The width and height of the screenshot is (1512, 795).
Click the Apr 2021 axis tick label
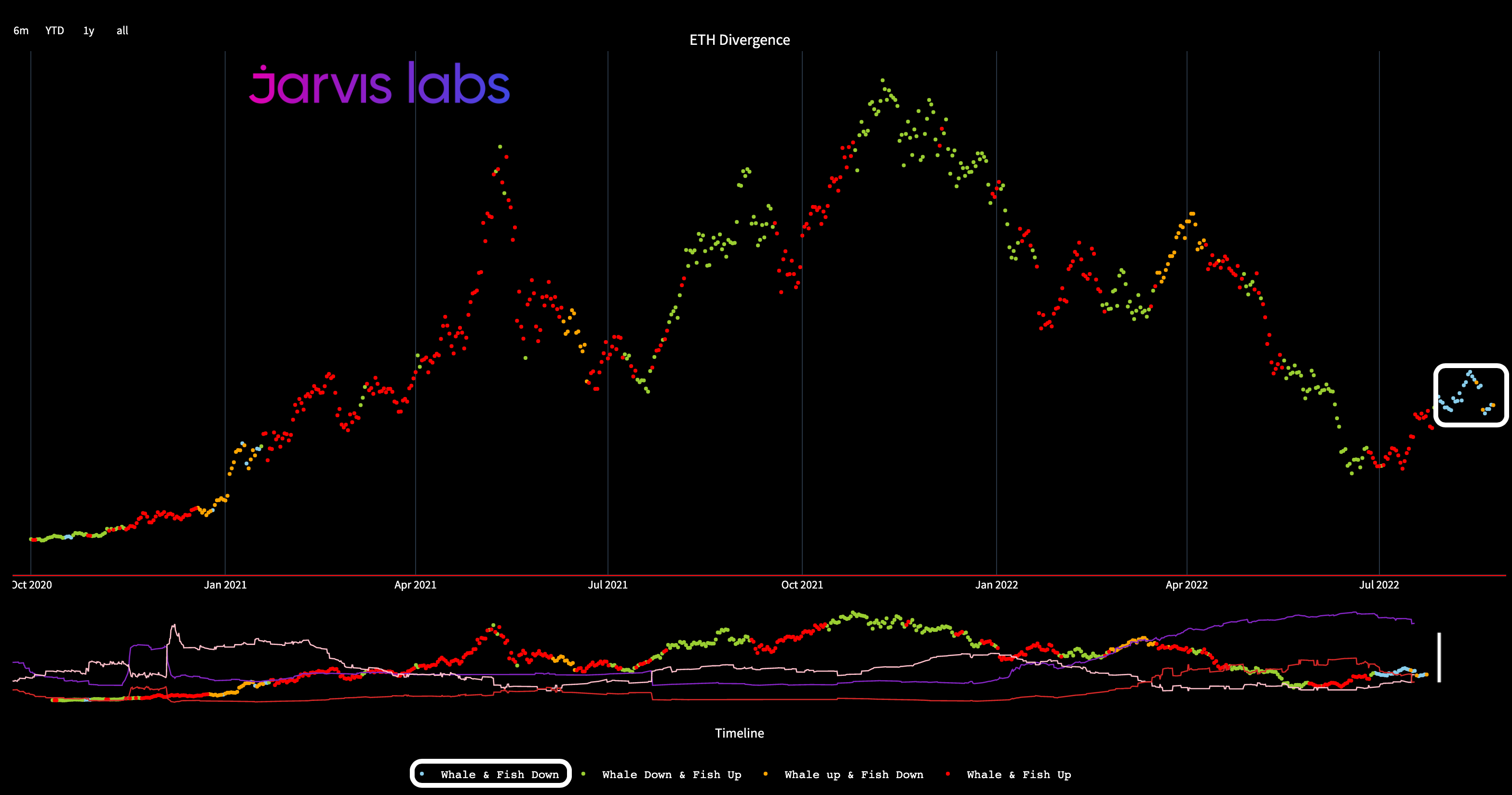click(415, 585)
